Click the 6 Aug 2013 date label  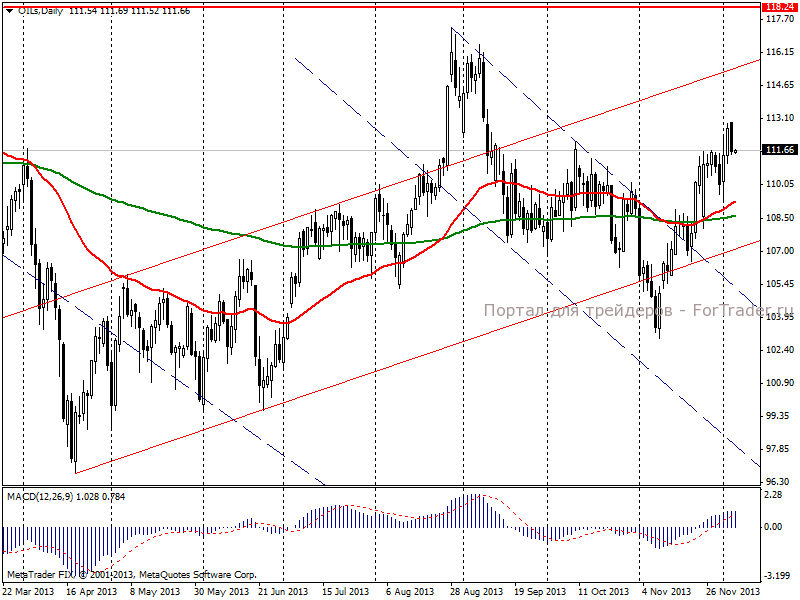click(410, 592)
